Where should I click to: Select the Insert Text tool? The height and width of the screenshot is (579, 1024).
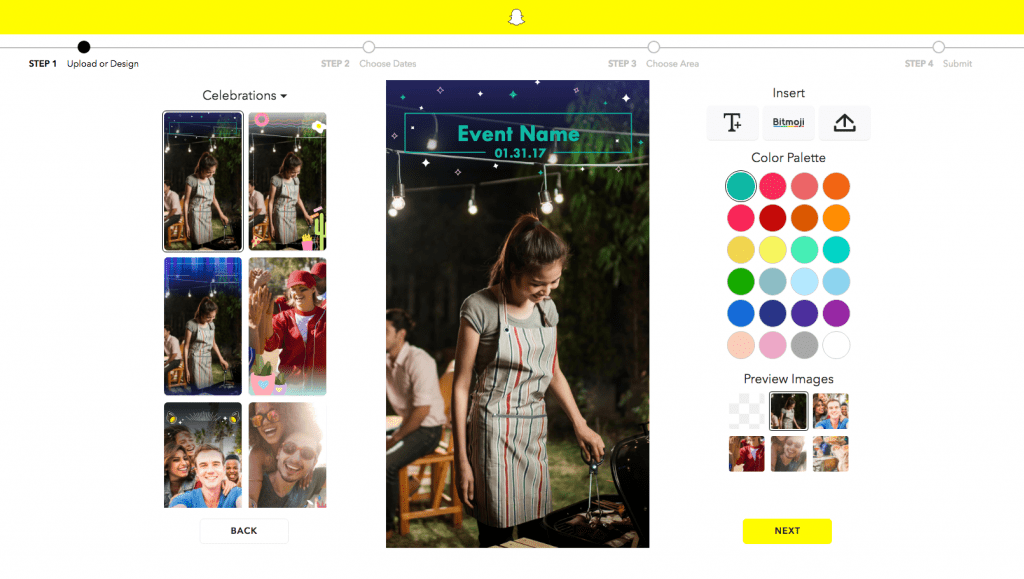pyautogui.click(x=732, y=123)
